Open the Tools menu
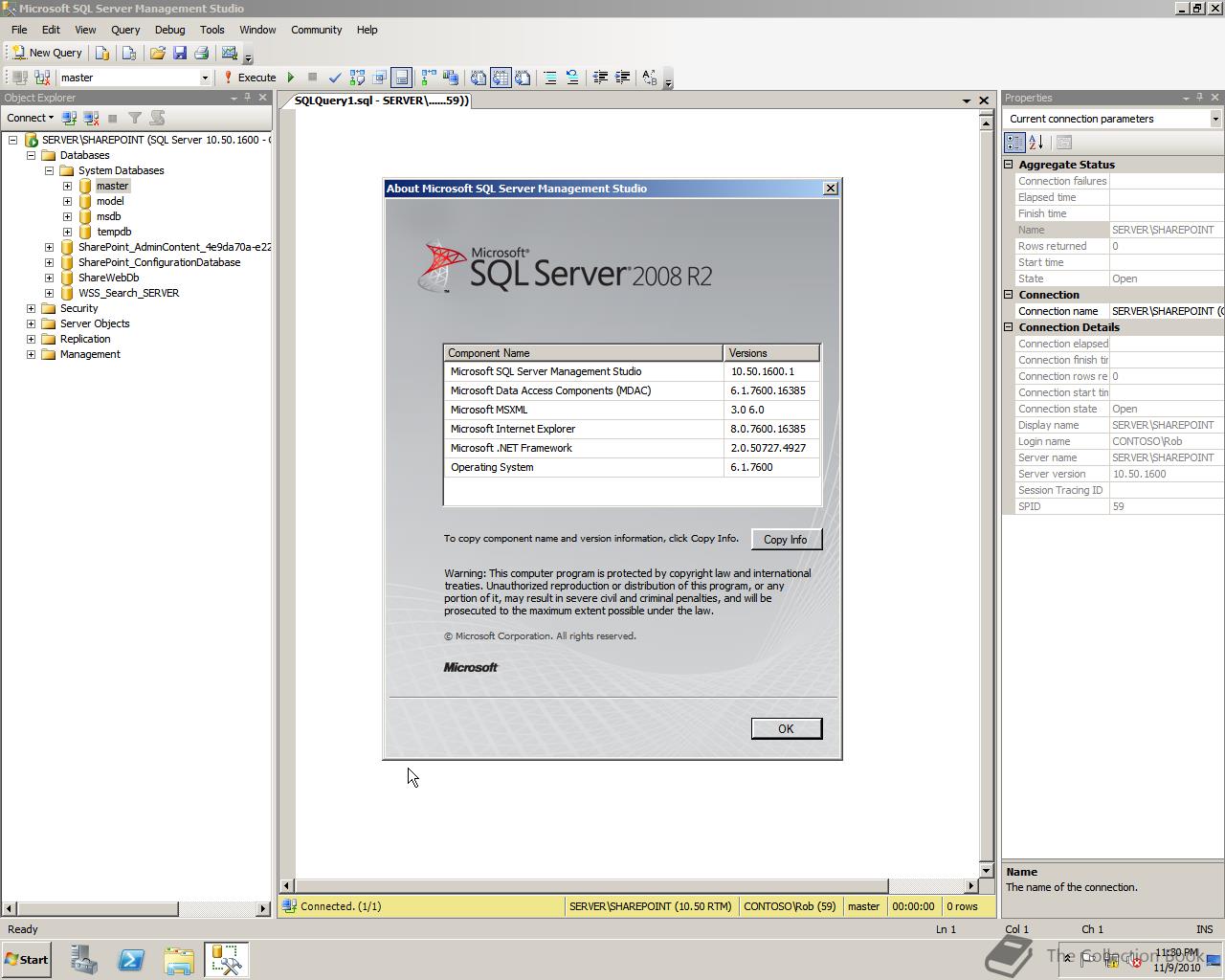 pos(212,30)
